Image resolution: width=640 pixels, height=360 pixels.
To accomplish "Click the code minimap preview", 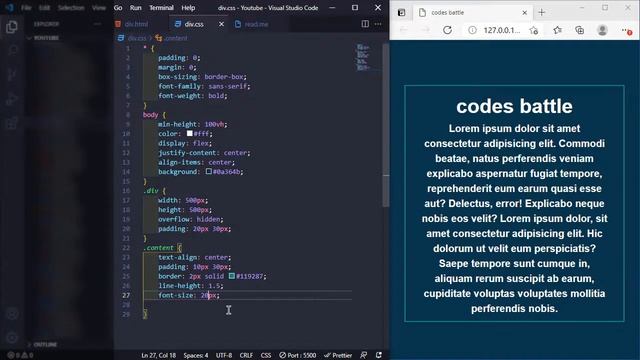I will (x=363, y=57).
